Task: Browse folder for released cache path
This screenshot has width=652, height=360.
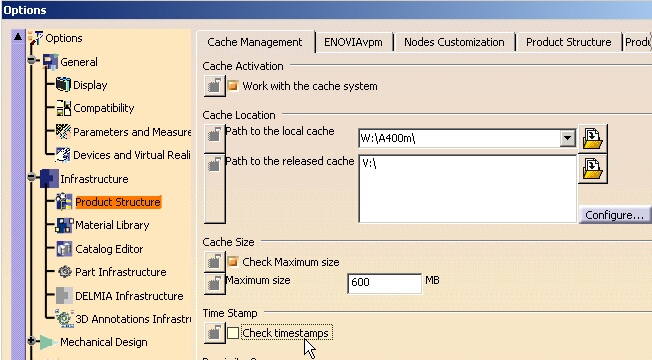Action: [593, 169]
